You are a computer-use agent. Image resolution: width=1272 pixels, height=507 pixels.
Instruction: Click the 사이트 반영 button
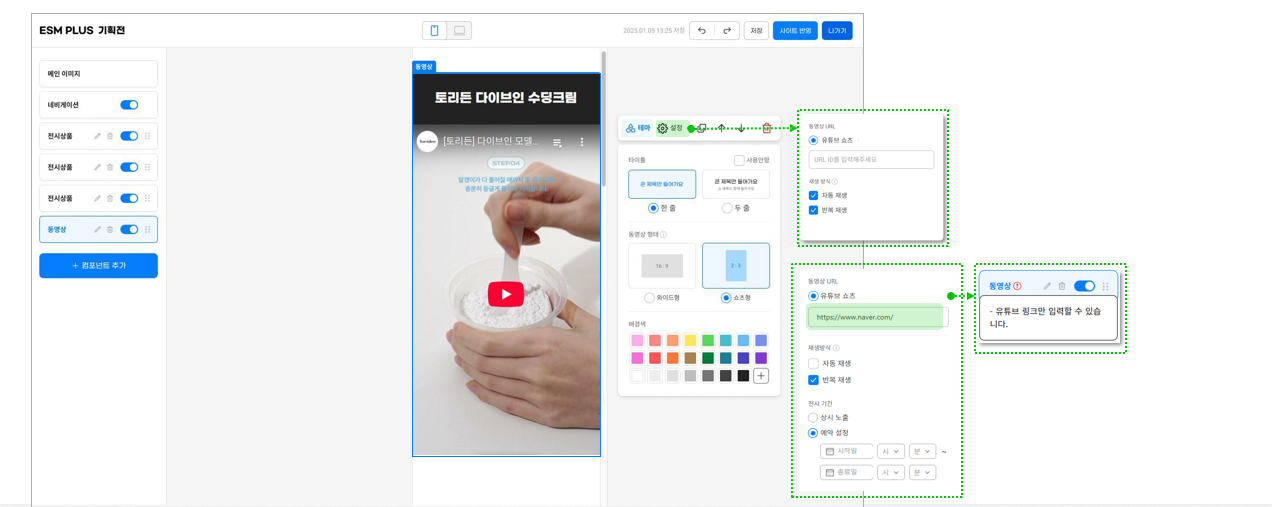click(x=795, y=31)
